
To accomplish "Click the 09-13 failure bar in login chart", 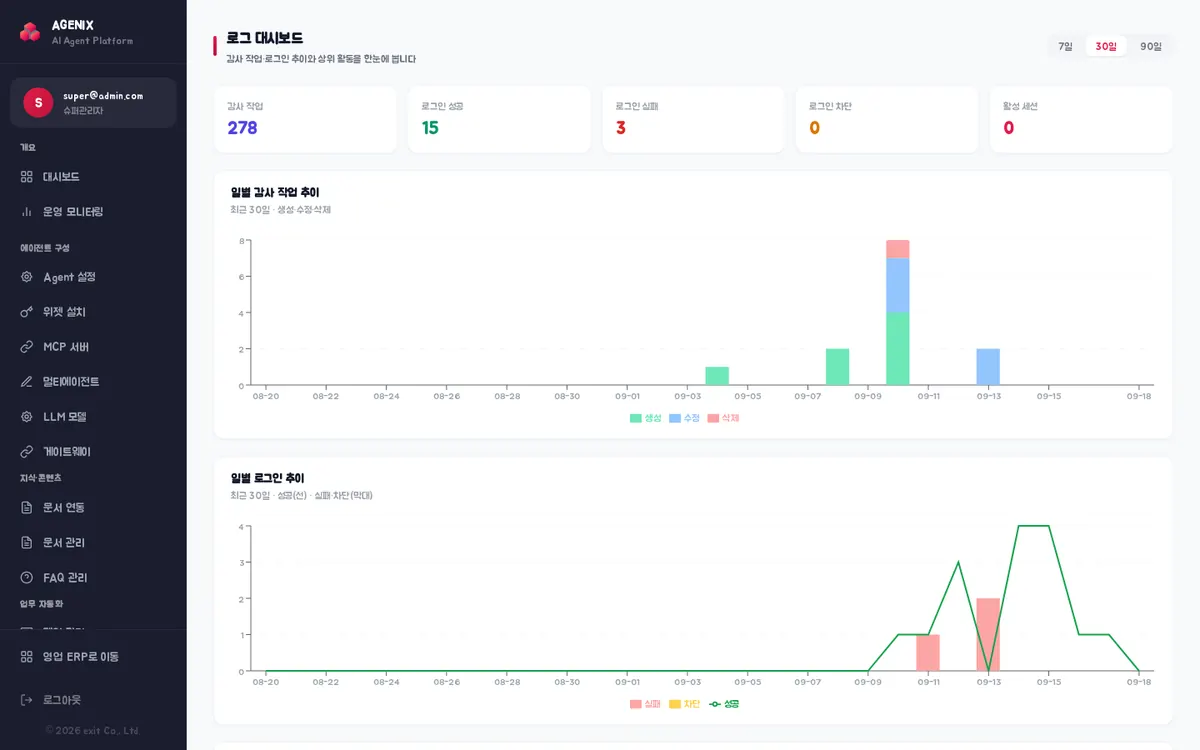I will click(x=988, y=635).
